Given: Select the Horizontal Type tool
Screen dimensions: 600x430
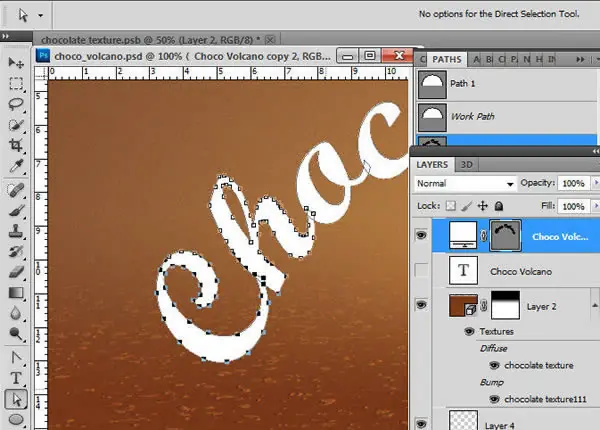Looking at the screenshot, I should click(x=16, y=378).
